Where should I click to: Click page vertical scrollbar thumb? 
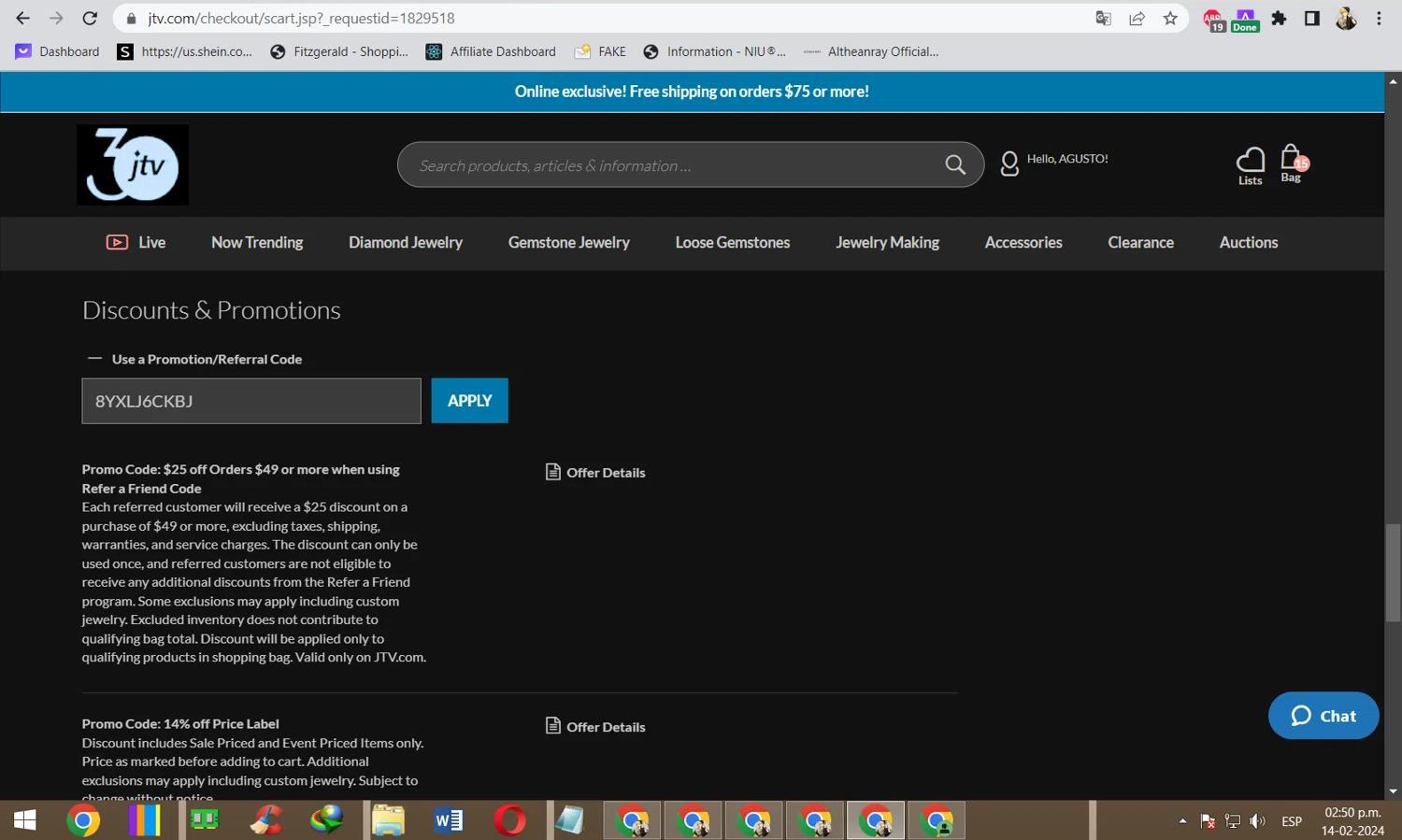(1393, 573)
